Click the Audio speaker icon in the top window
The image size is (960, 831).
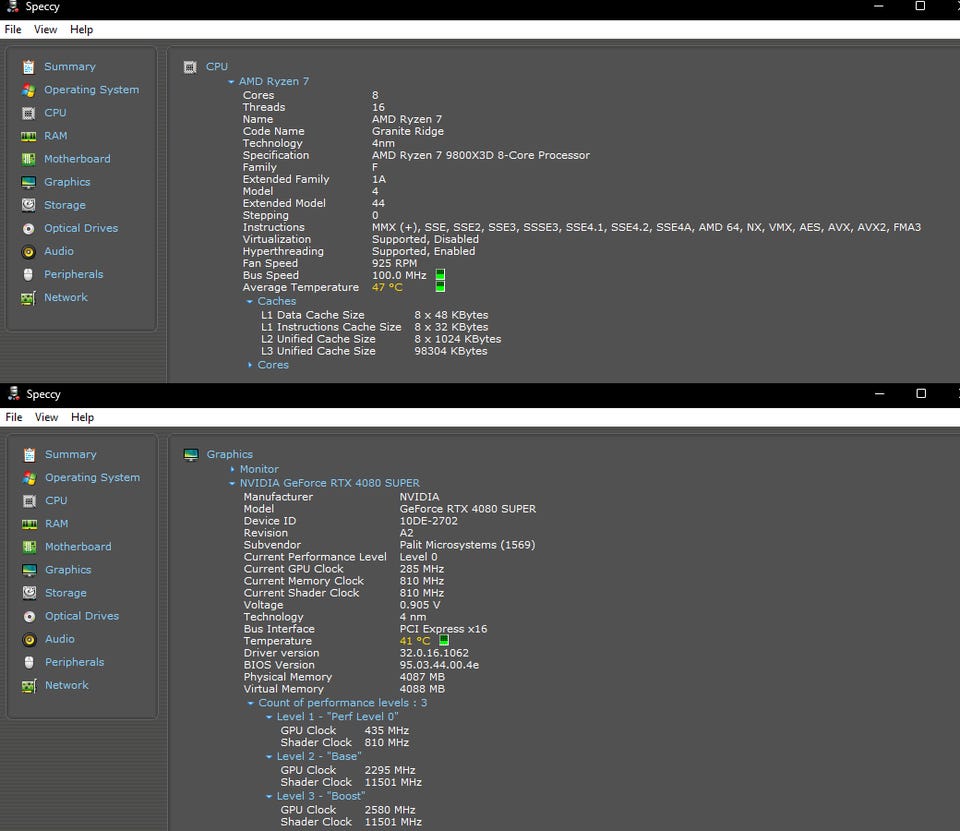click(x=28, y=252)
